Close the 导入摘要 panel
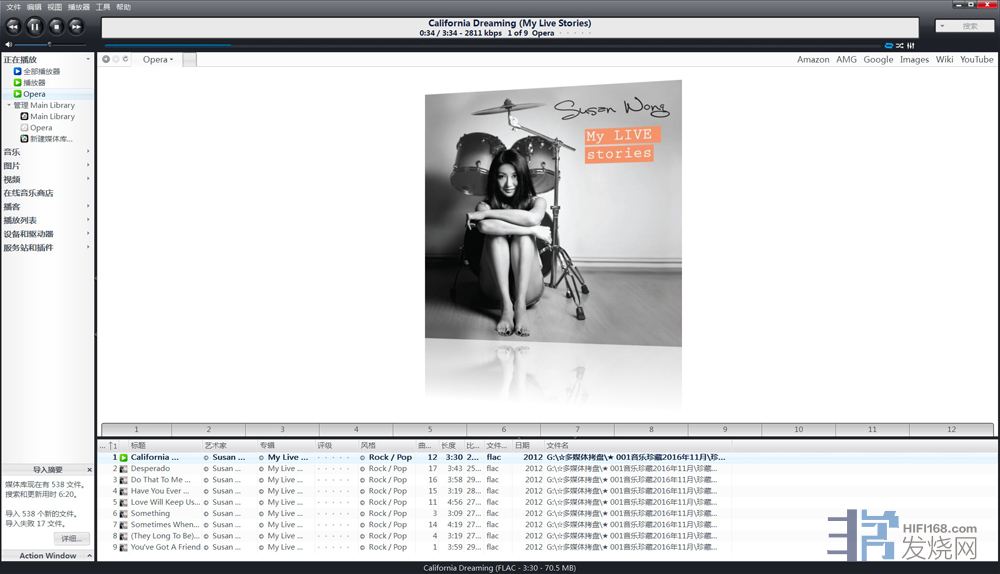The image size is (1000, 574). pyautogui.click(x=90, y=469)
